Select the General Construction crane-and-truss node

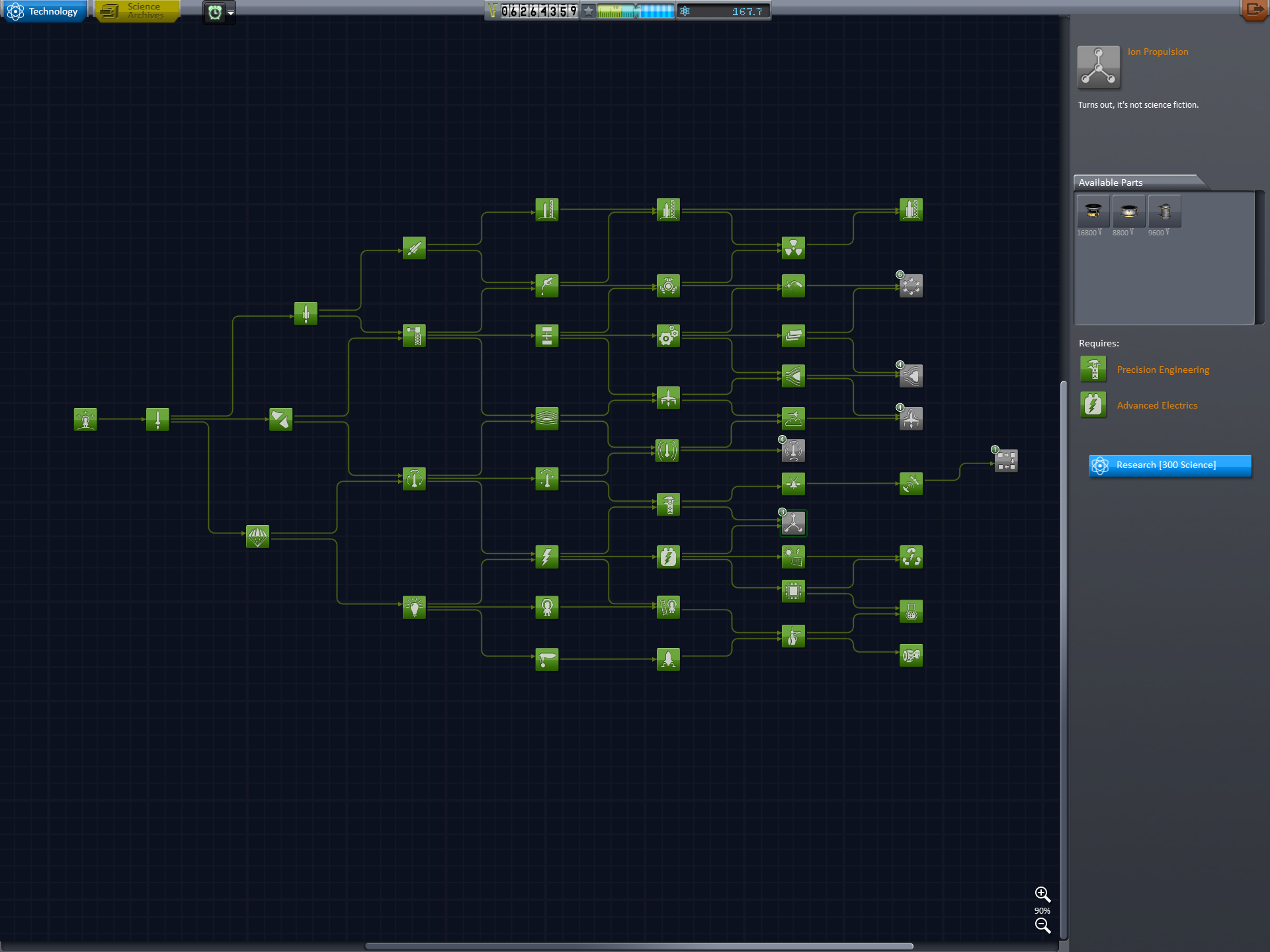coord(414,335)
